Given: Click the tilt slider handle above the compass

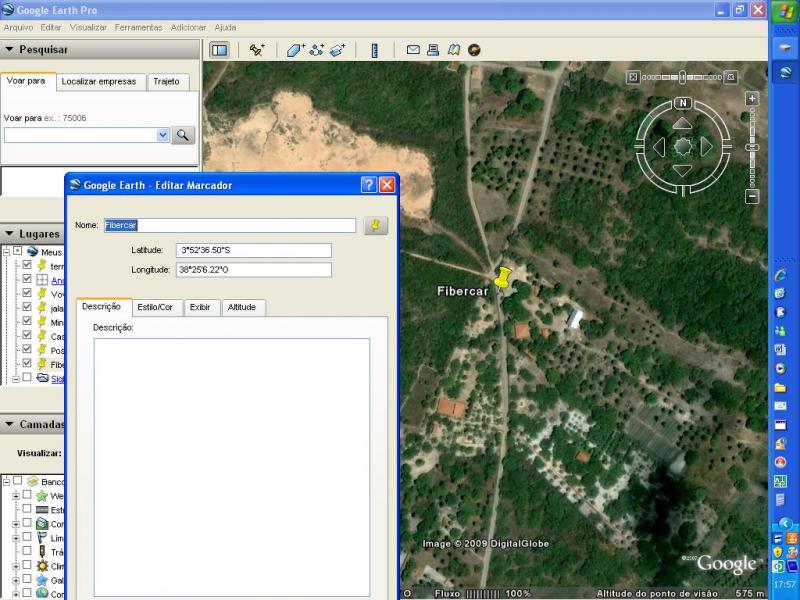Looking at the screenshot, I should tap(683, 78).
